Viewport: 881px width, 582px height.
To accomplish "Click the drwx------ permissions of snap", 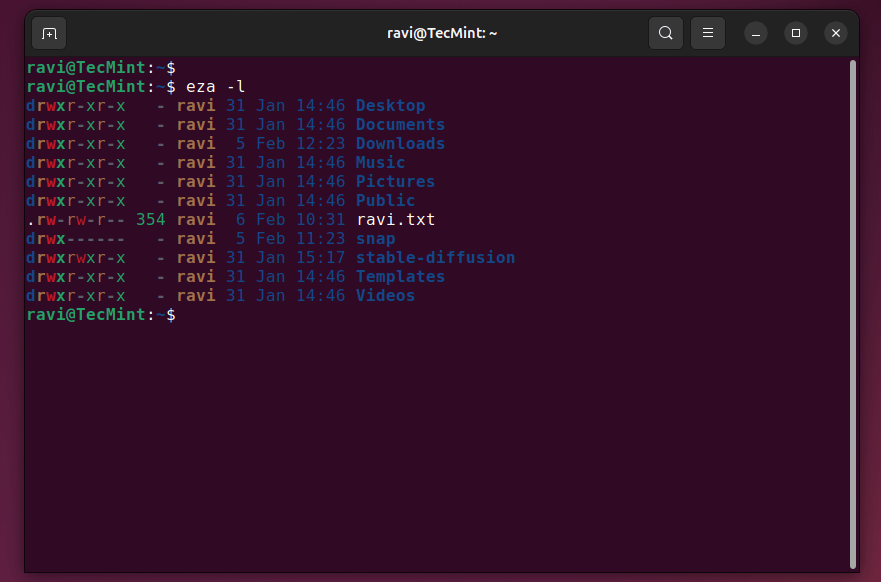I will pos(75,239).
